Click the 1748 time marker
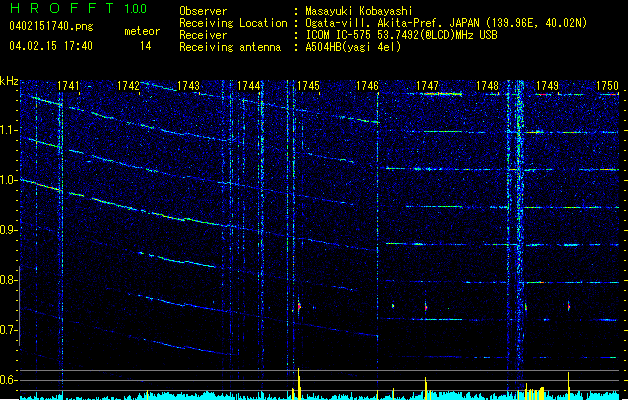Viewport: 629px width, 400px height. pyautogui.click(x=487, y=86)
